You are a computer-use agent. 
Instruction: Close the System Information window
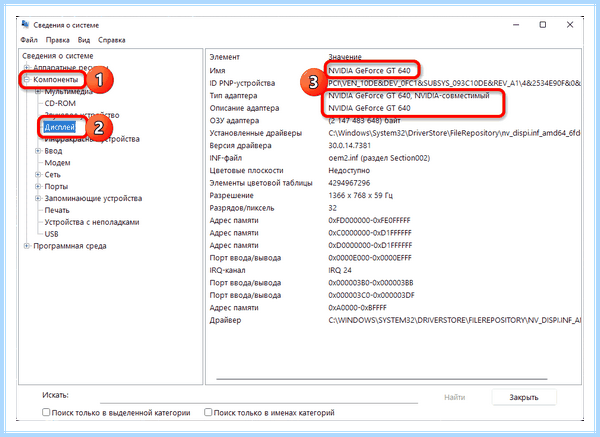click(570, 25)
